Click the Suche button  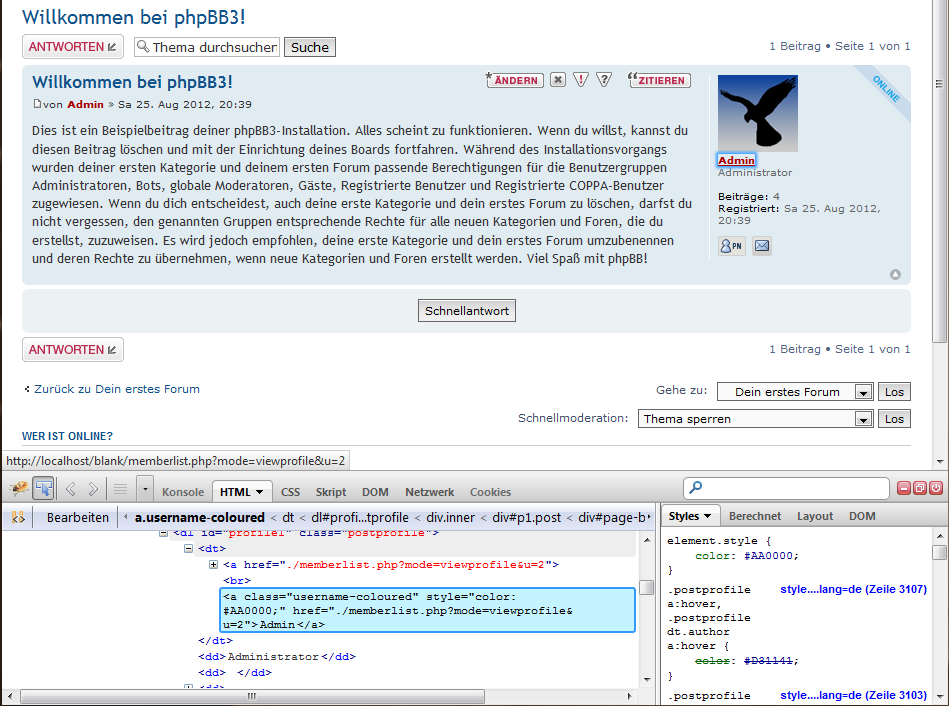[x=310, y=47]
